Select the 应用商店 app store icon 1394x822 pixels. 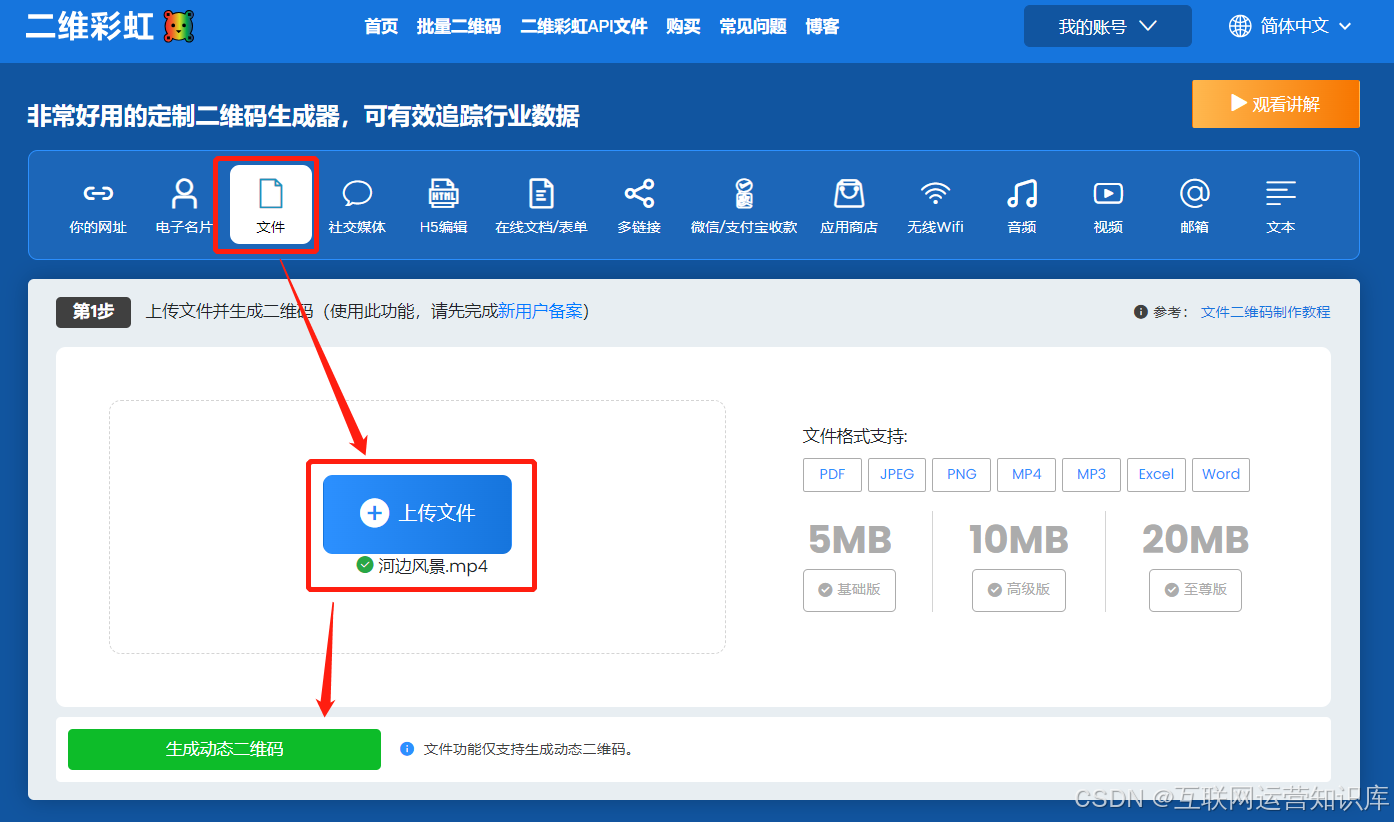[849, 193]
